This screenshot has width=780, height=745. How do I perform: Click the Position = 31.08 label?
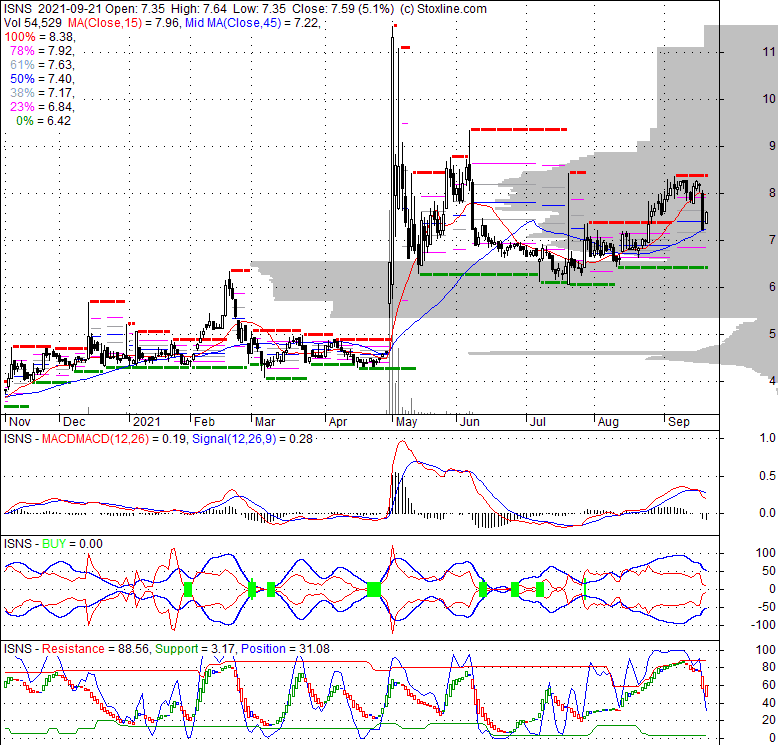pyautogui.click(x=286, y=649)
